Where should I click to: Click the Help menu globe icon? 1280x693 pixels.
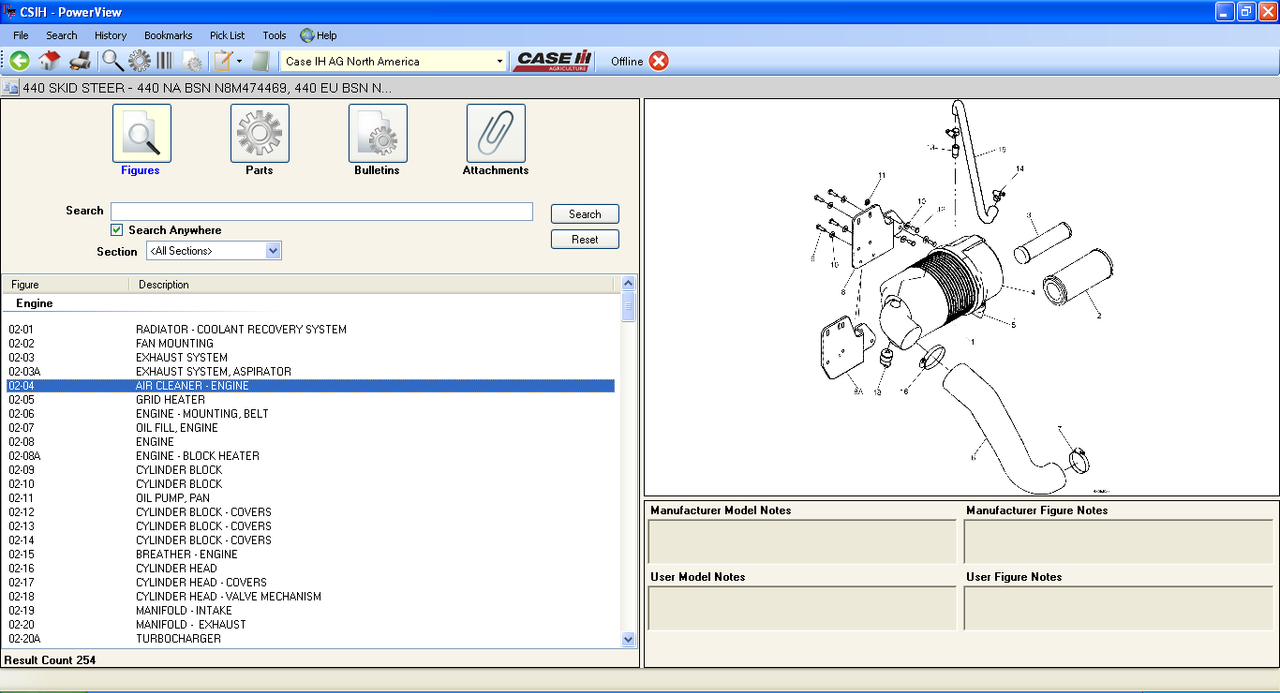(307, 35)
